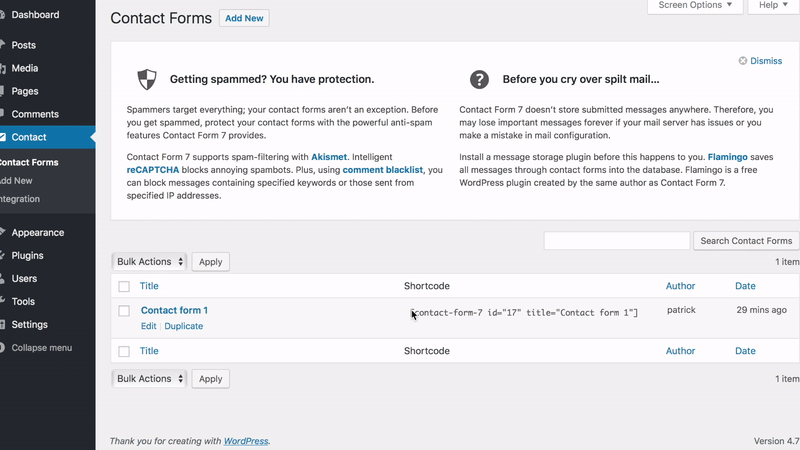Click Collapse menu label
Viewport: 800px width, 450px height.
[41, 347]
